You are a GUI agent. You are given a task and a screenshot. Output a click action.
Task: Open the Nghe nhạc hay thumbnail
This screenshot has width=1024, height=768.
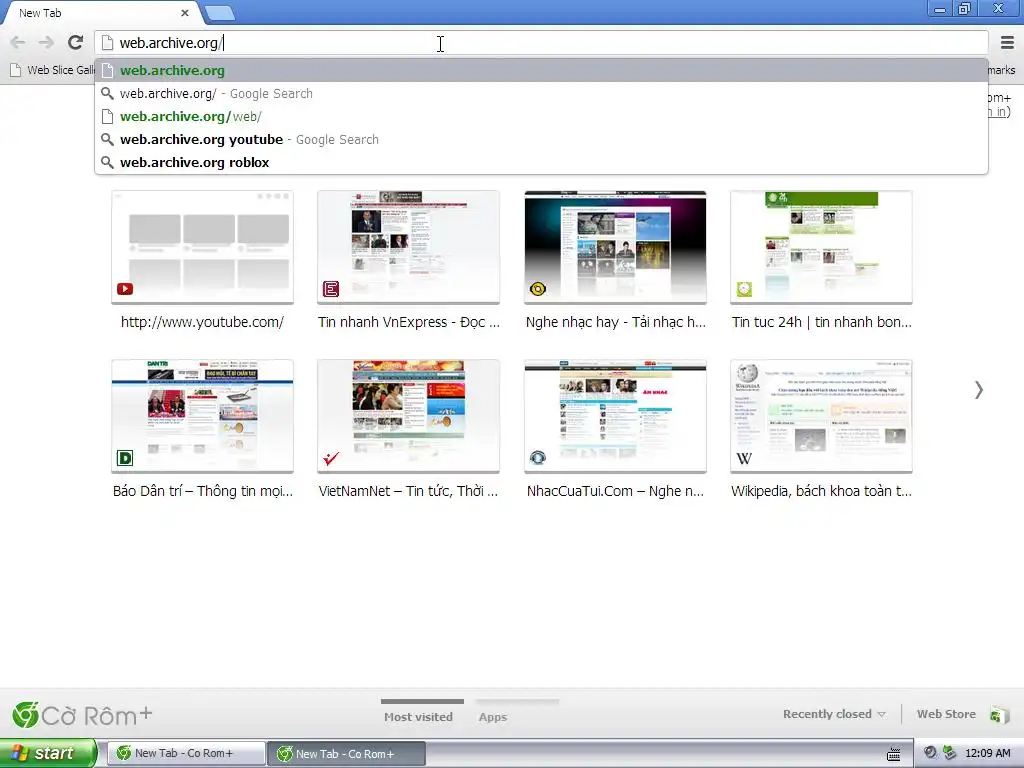pyautogui.click(x=615, y=247)
